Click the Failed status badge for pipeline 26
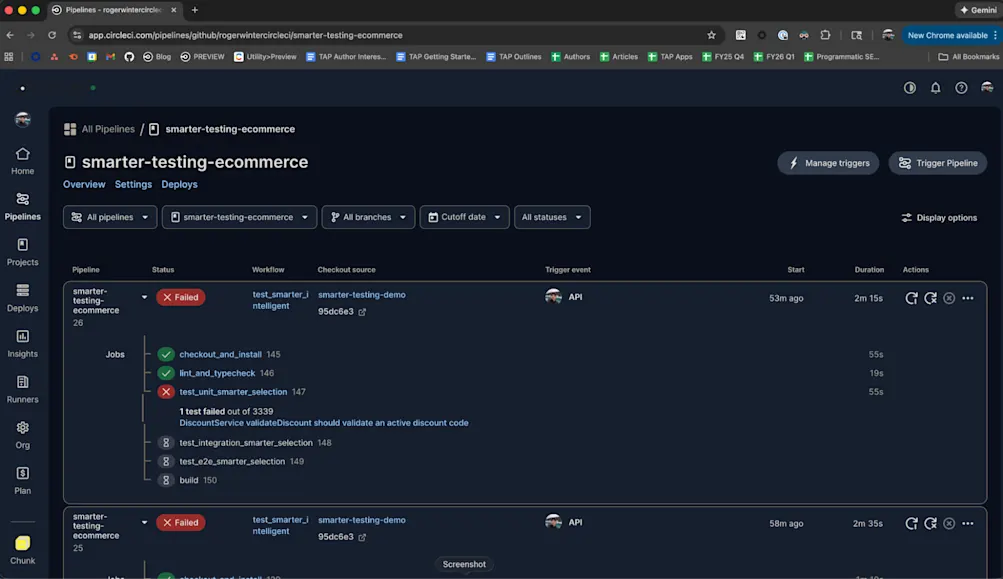 coord(180,297)
